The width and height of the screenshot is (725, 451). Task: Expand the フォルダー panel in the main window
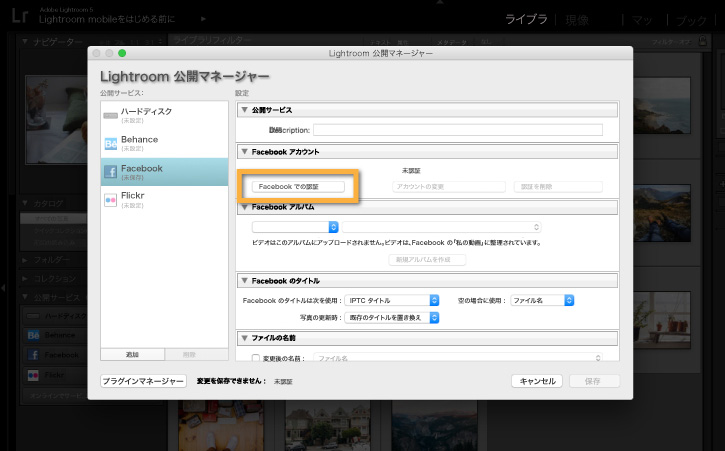(25, 260)
